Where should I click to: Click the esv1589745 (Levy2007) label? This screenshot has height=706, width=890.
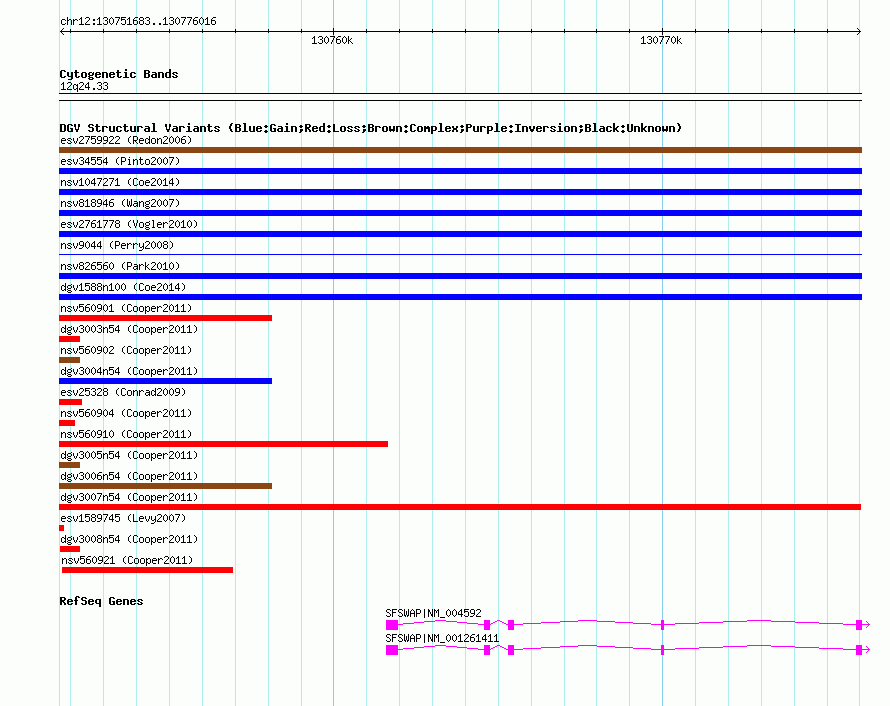click(x=123, y=518)
